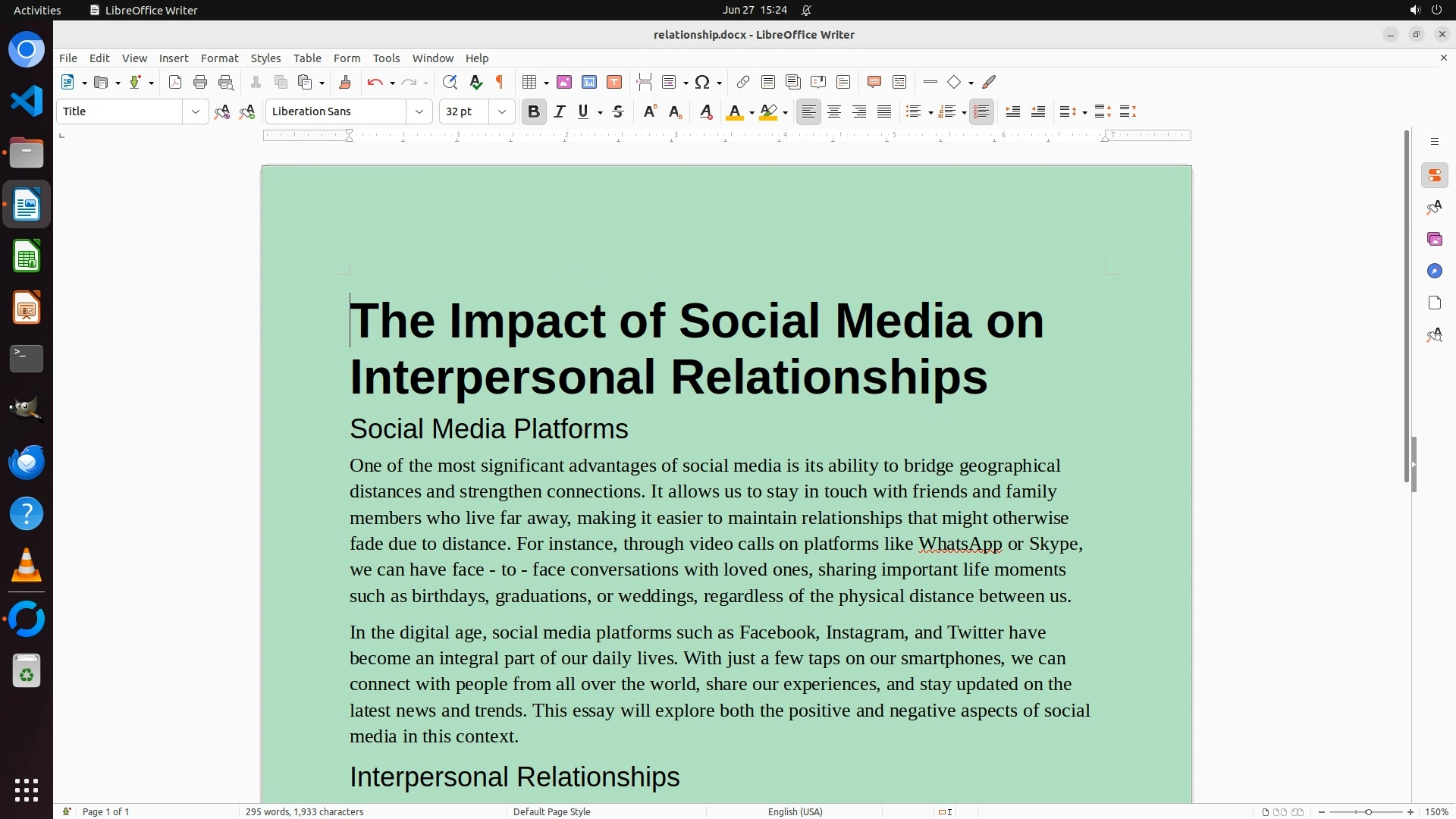Open the Tools menu
The width and height of the screenshot is (1456, 819).
386,58
